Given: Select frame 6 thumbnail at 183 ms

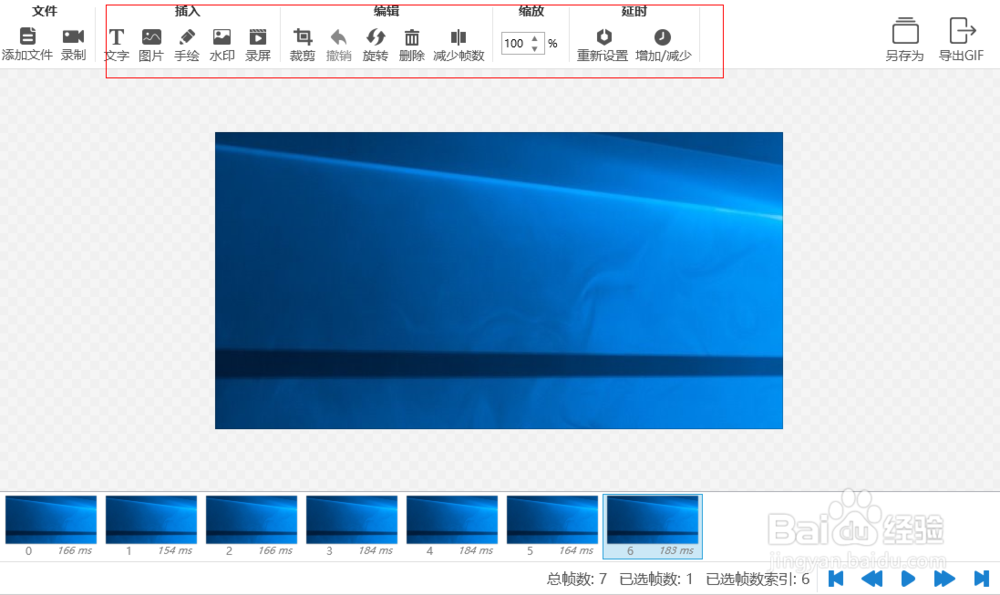Looking at the screenshot, I should (652, 526).
